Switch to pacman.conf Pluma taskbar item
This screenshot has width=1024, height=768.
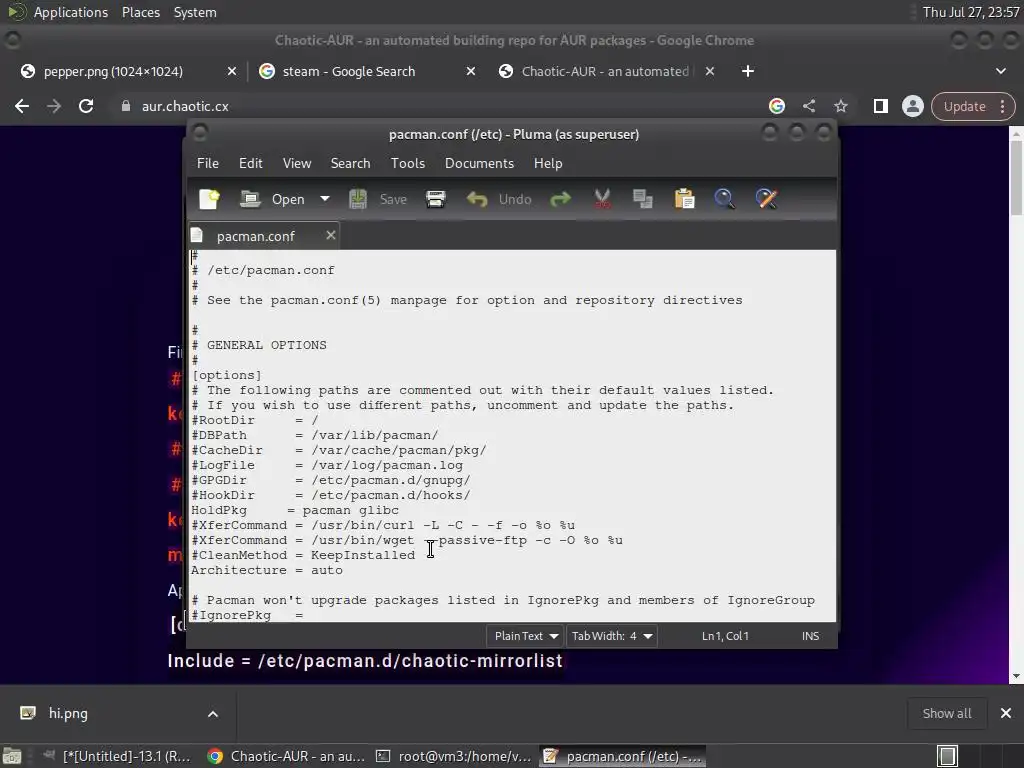[x=623, y=756]
